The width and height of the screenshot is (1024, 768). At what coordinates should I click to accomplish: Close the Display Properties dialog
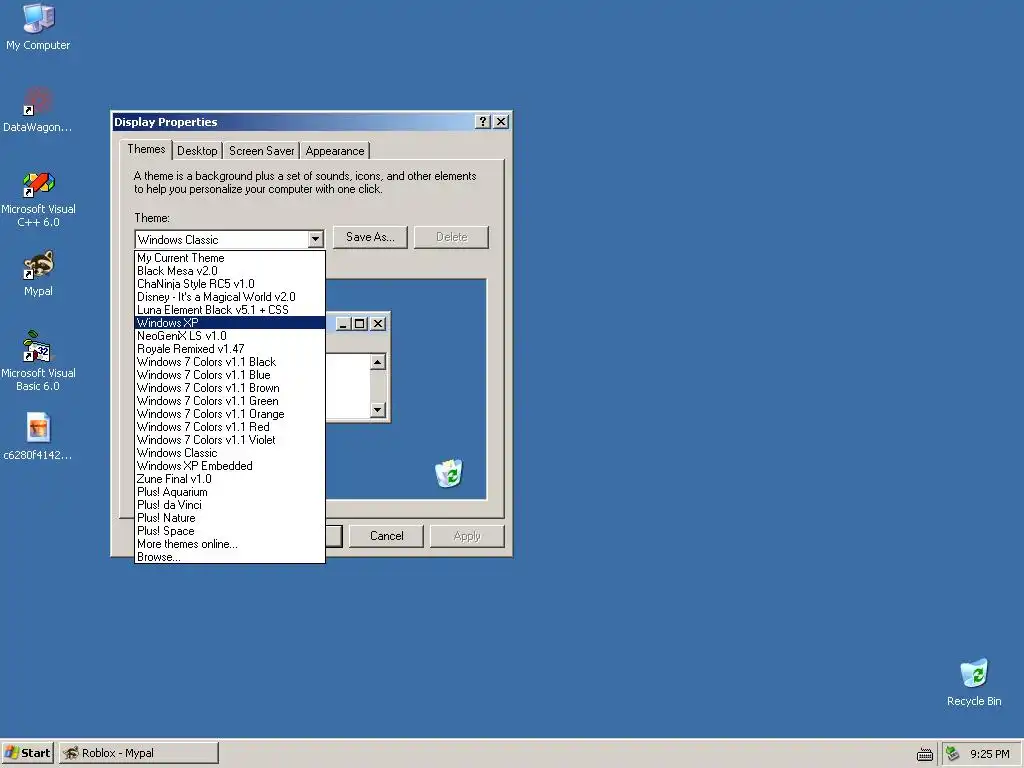(x=501, y=121)
